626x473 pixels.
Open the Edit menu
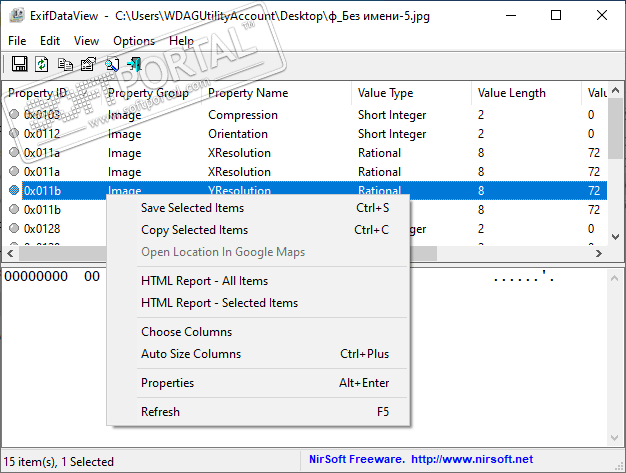coord(50,41)
